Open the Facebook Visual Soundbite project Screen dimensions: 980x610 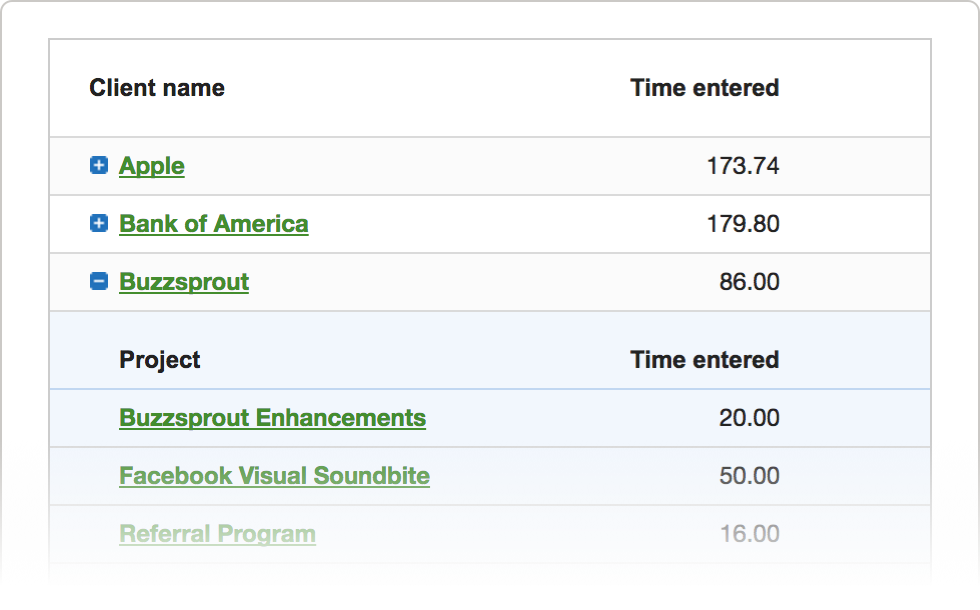(274, 476)
